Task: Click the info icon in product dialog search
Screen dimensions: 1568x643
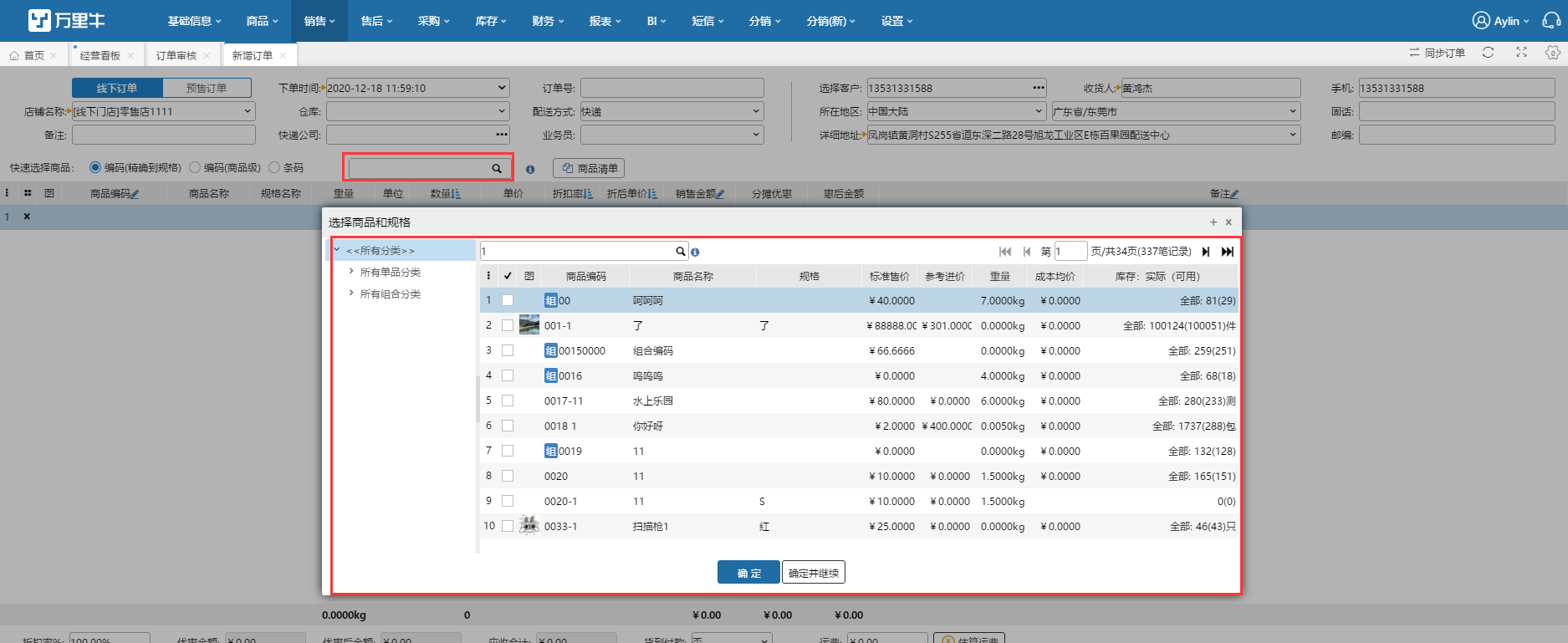Action: [x=696, y=252]
